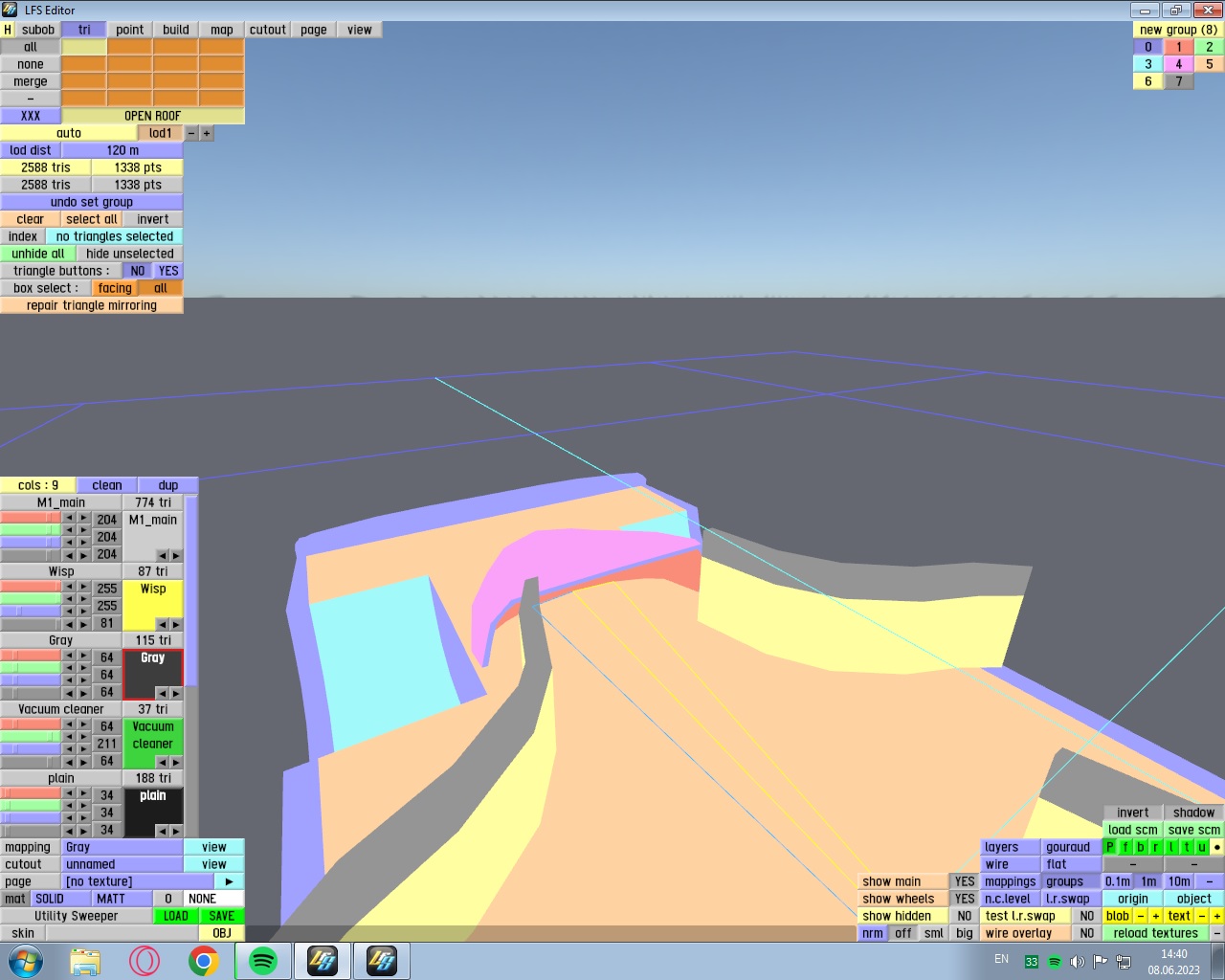
Task: Toggle test l.r.swap NO setting
Action: click(1087, 916)
